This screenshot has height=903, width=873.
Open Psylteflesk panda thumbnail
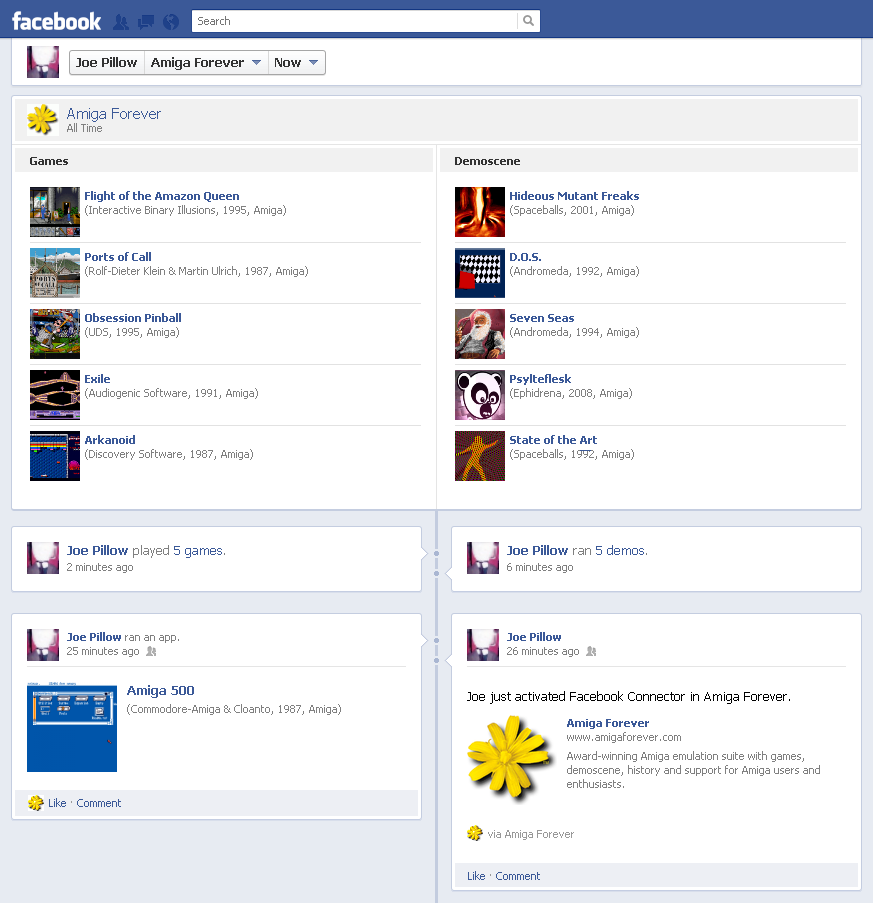[480, 395]
